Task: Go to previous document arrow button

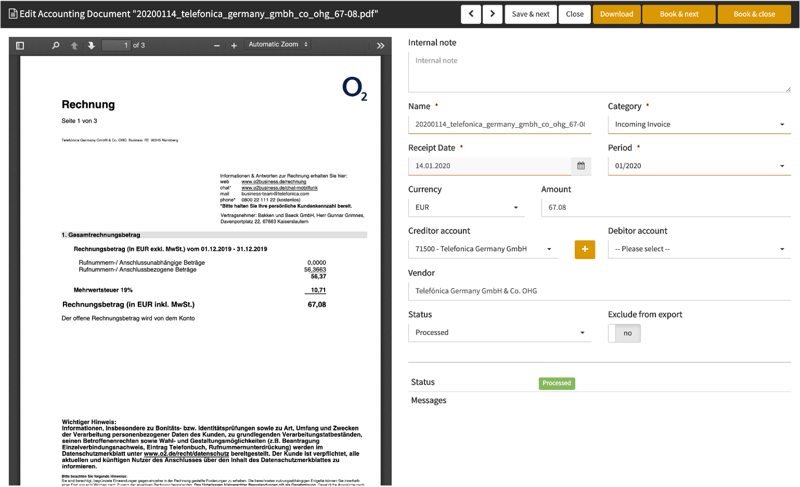Action: pyautogui.click(x=471, y=14)
